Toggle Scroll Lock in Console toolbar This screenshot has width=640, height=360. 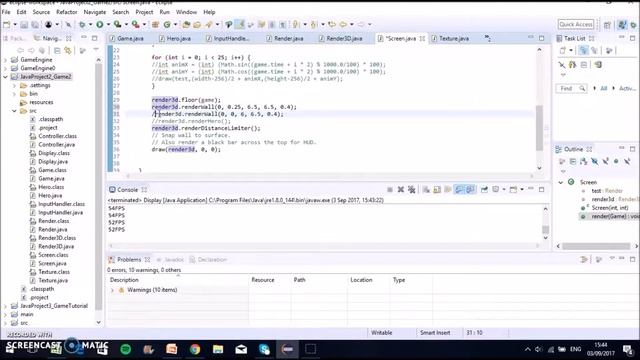(x=437, y=189)
